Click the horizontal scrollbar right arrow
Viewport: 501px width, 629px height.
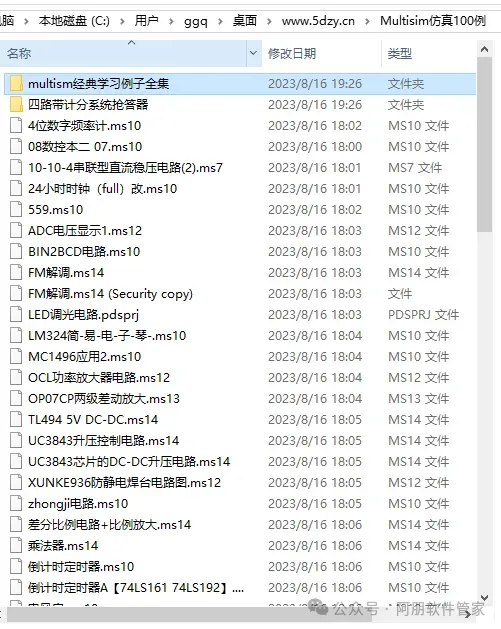[468, 615]
